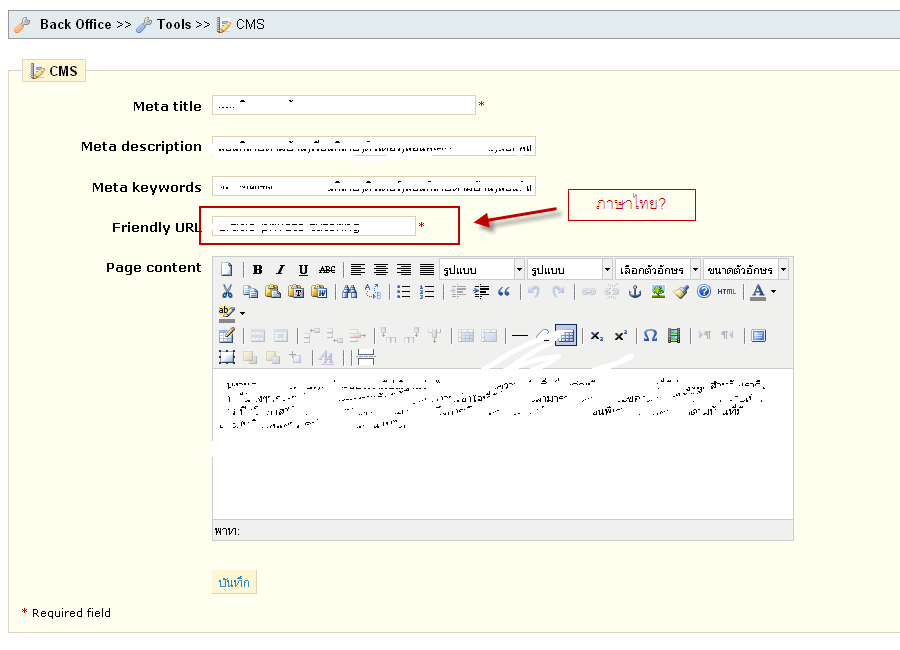Click the Redo arrow

click(558, 292)
